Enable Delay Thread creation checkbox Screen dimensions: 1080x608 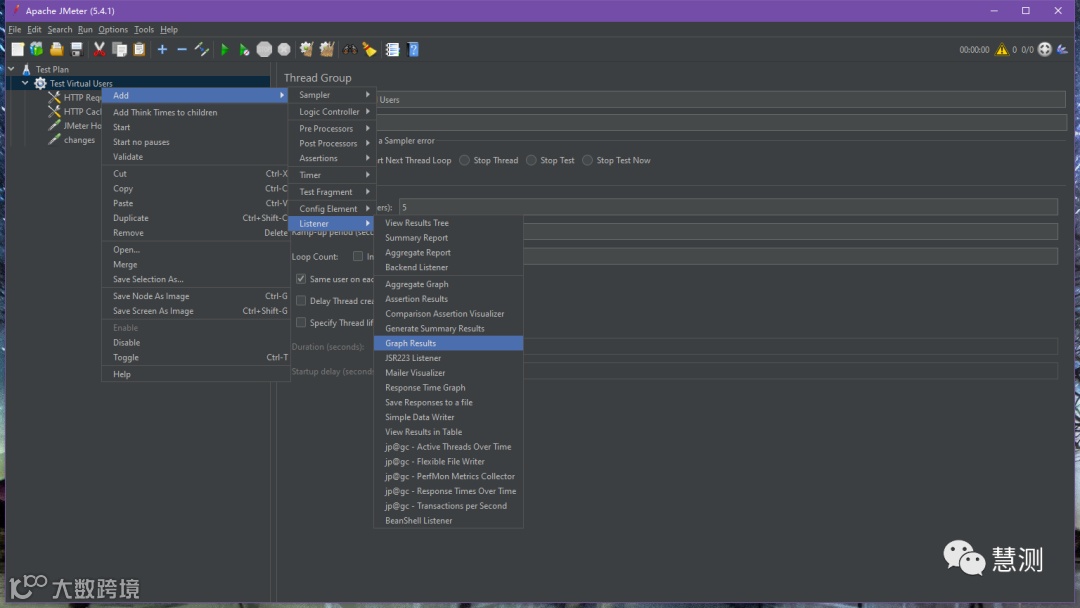tap(301, 301)
